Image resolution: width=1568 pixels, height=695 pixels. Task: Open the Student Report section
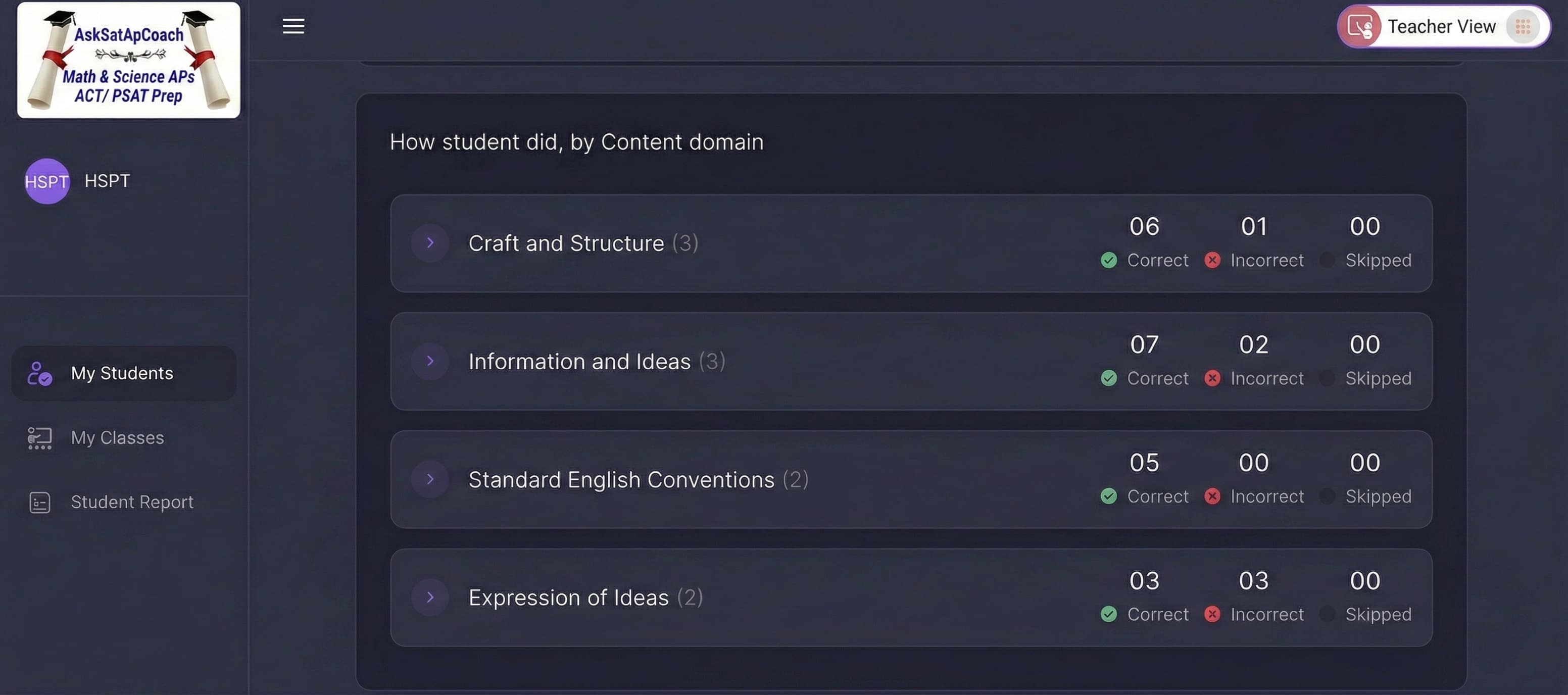pos(131,502)
